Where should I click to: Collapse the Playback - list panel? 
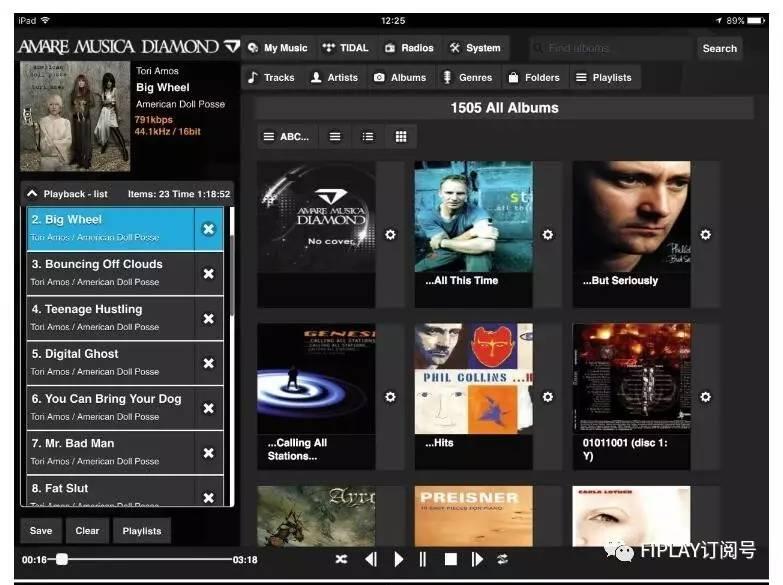tap(32, 194)
